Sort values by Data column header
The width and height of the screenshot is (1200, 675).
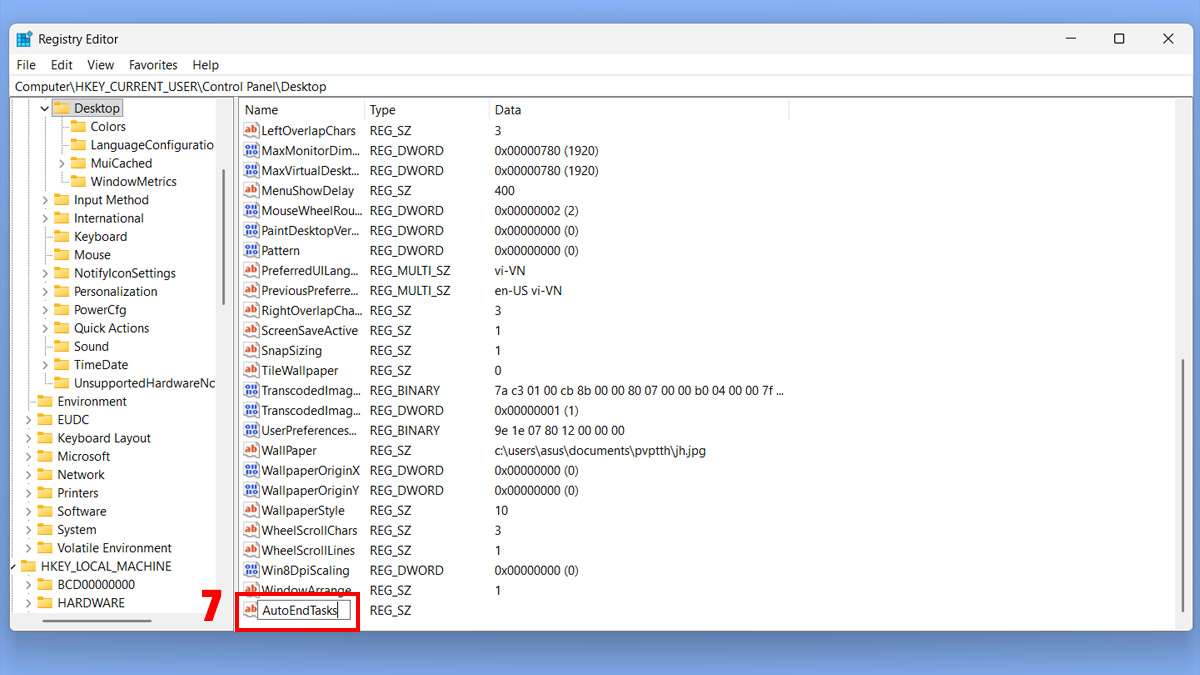pos(639,110)
